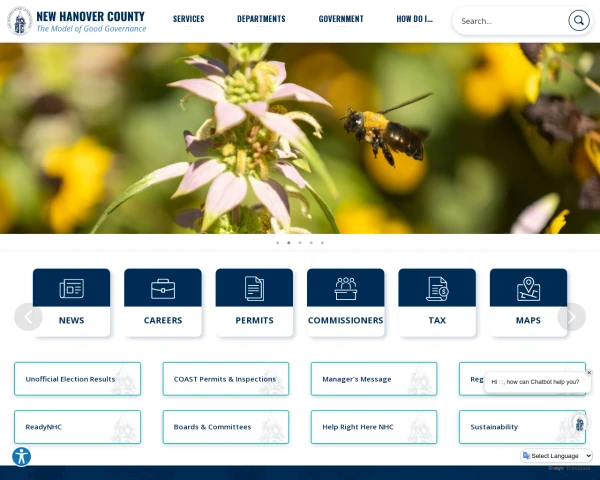Image resolution: width=600 pixels, height=480 pixels.
Task: Click the New Hanover County seal logo
Action: tap(20, 21)
